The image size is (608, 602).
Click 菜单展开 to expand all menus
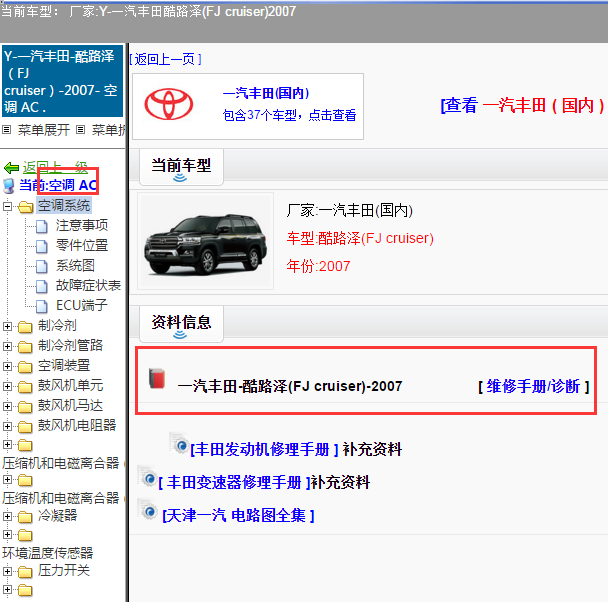click(43, 130)
